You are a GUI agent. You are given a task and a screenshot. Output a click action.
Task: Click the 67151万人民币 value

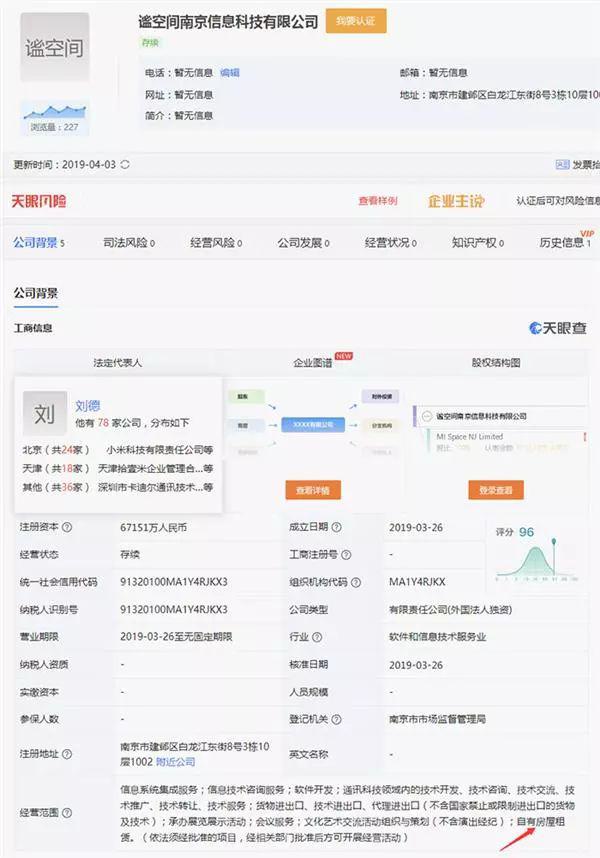(x=154, y=527)
